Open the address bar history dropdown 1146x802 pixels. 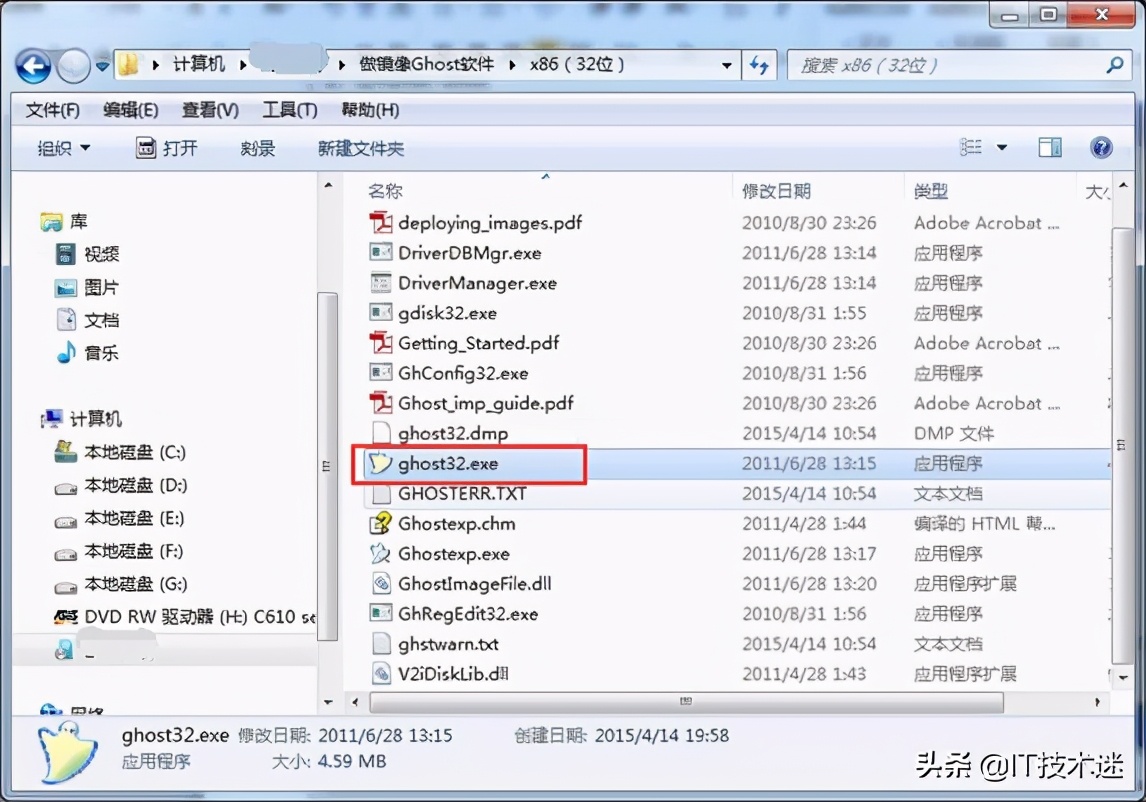pos(726,66)
